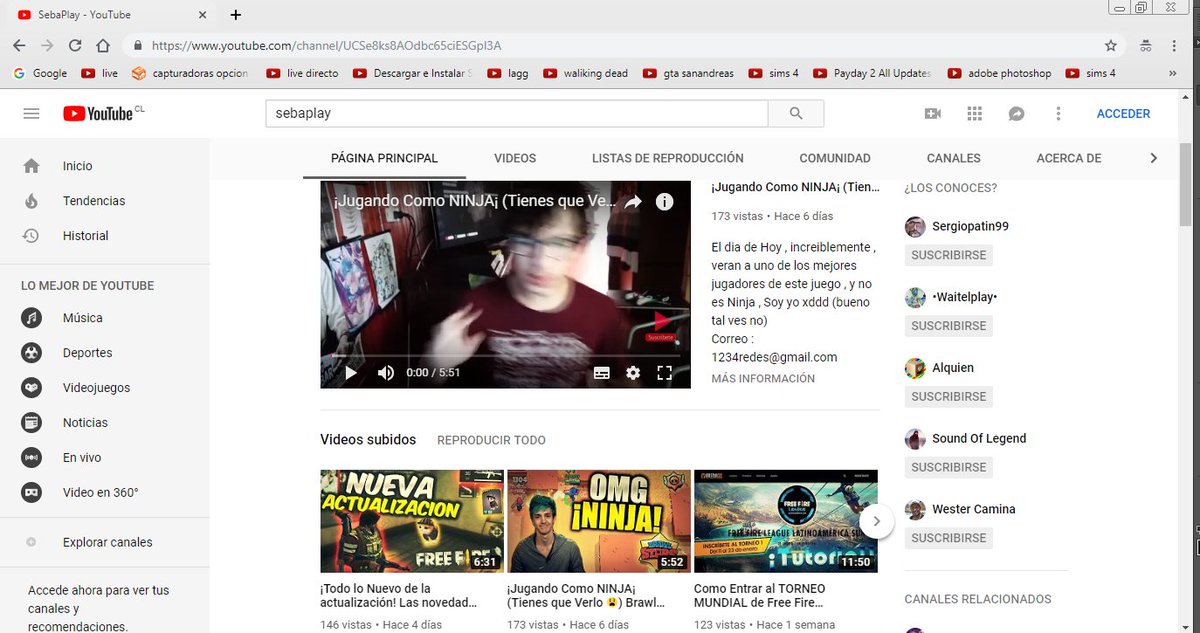
Task: Open ACERCA DE tab
Action: tap(1069, 158)
